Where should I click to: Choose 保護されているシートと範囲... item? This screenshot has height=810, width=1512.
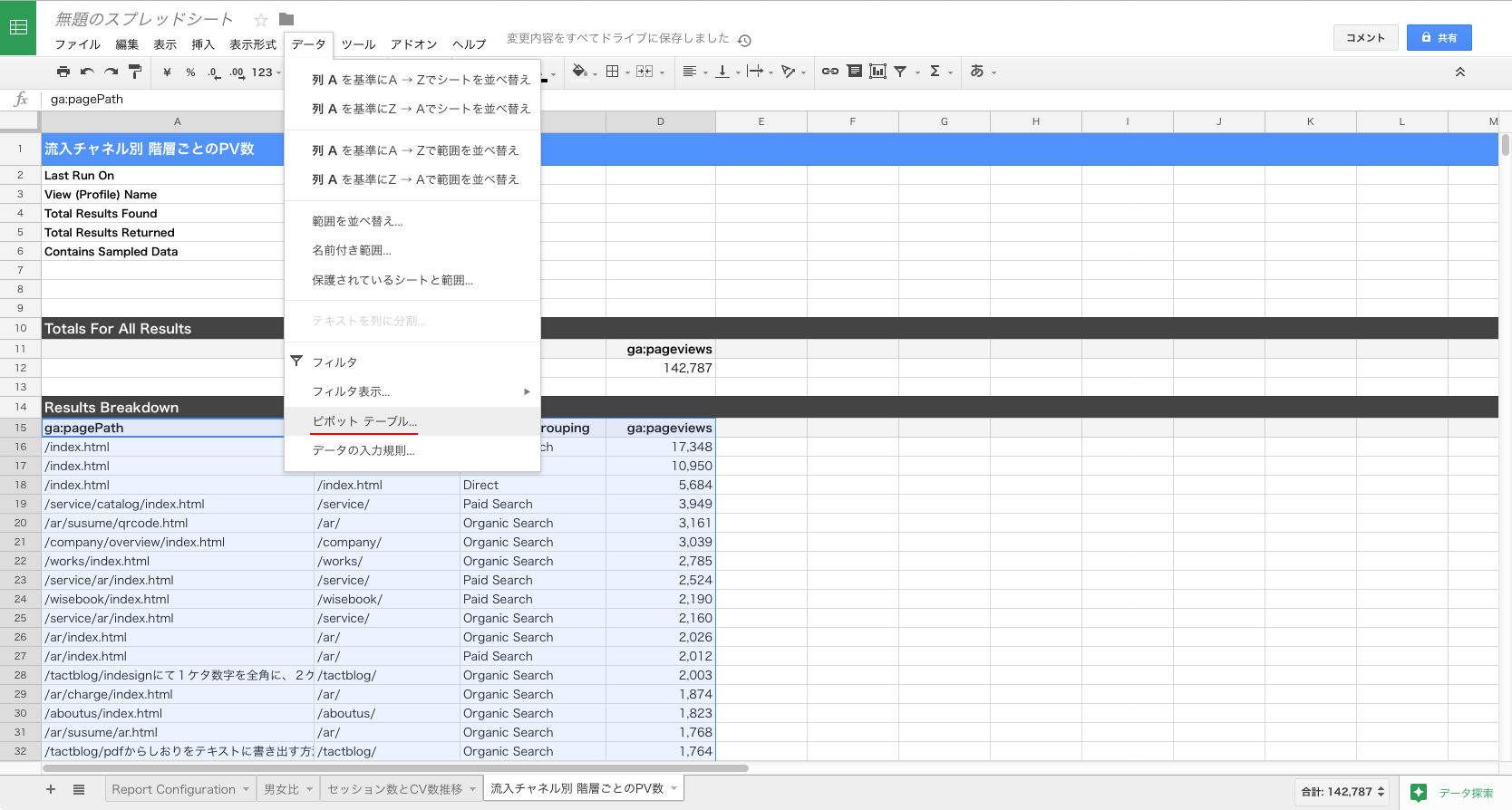(x=412, y=280)
